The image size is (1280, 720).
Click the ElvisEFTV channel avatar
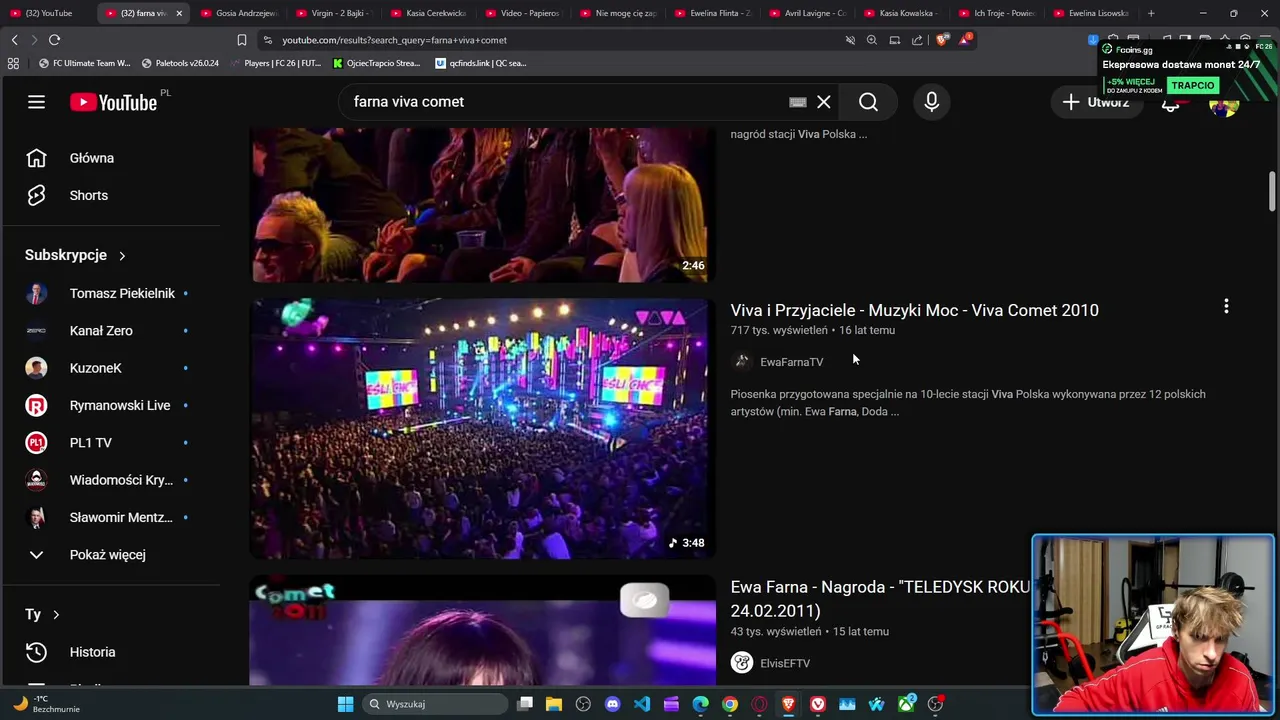(742, 663)
